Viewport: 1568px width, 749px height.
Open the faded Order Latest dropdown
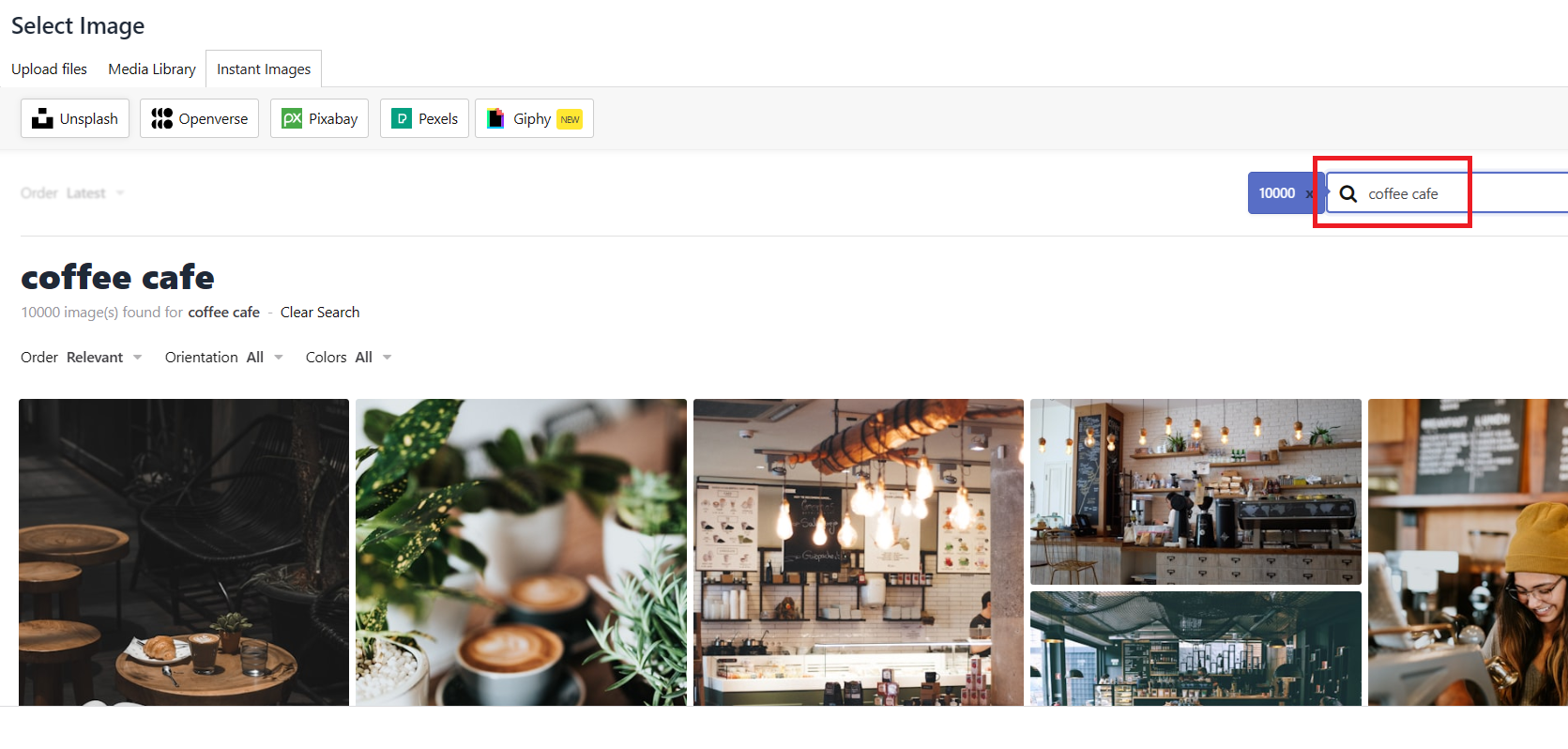tap(73, 193)
